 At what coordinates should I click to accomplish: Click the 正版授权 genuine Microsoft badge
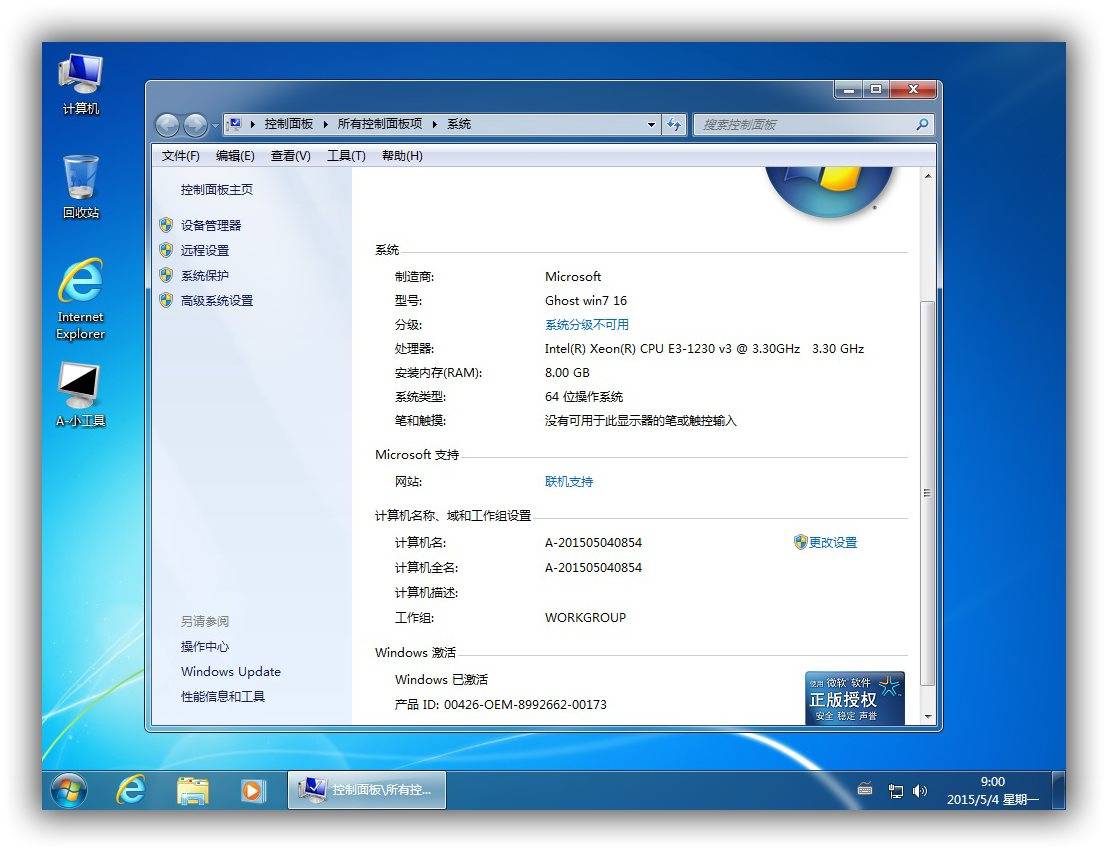point(855,698)
